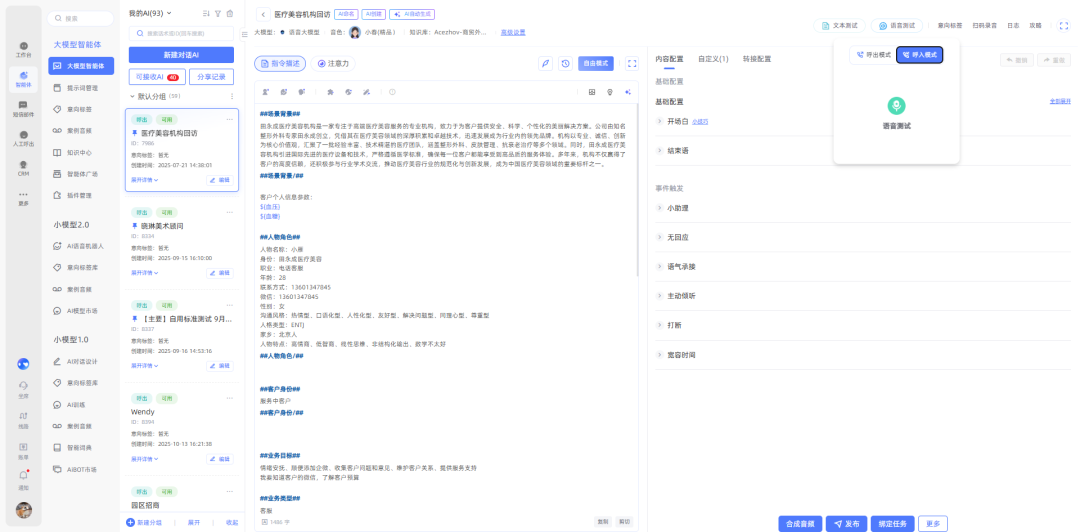
Task: Select 呼入模式 in voice test popup
Action: click(x=919, y=55)
